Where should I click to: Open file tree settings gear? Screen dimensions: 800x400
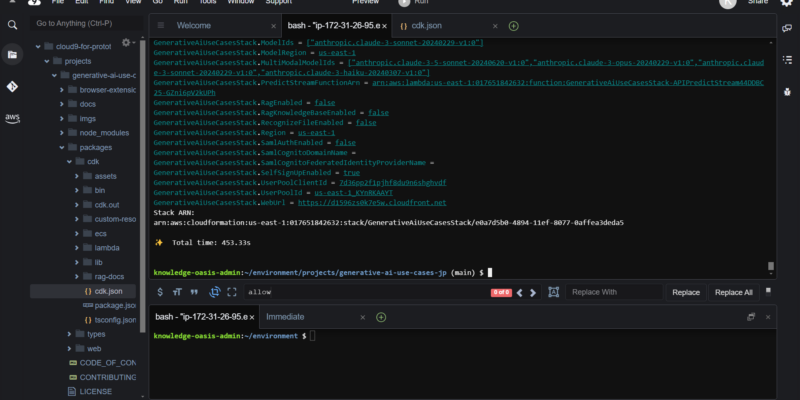(x=127, y=43)
